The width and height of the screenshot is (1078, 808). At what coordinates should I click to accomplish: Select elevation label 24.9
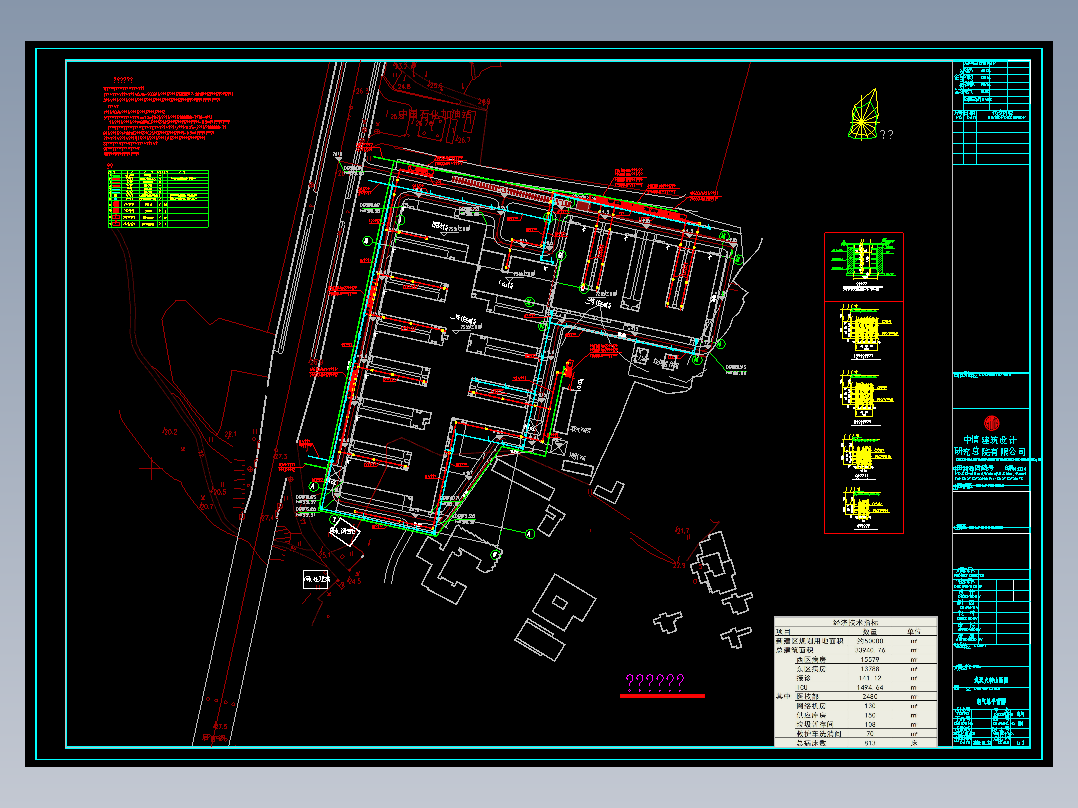point(484,102)
